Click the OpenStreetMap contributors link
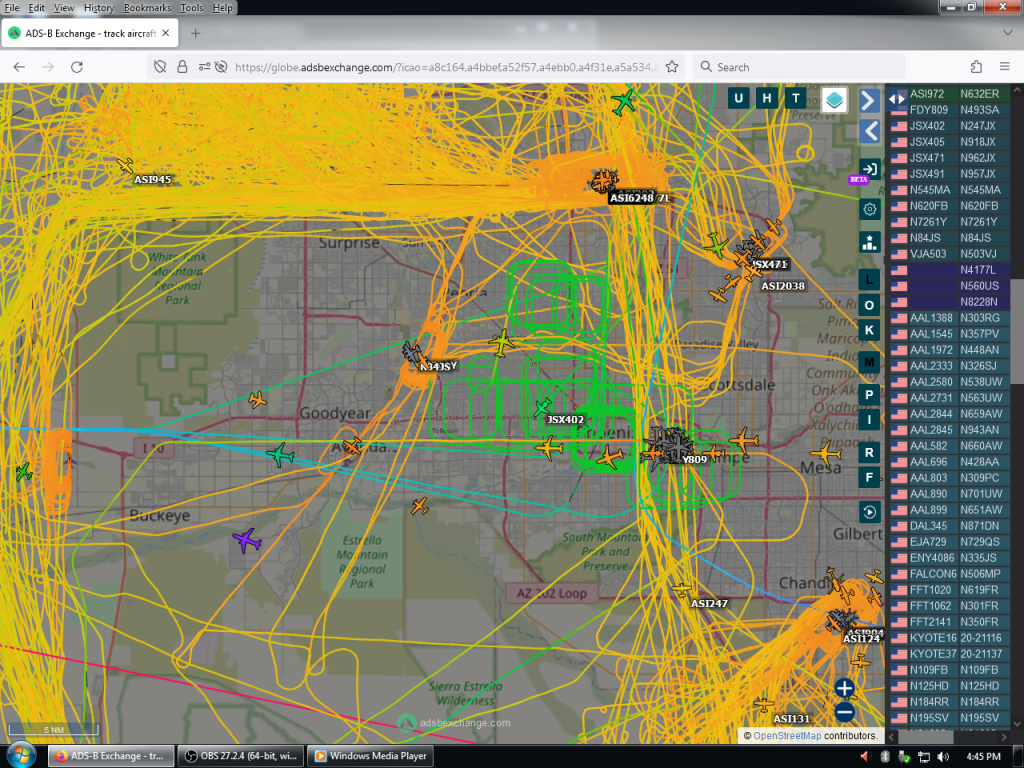1024x768 pixels. [787, 736]
